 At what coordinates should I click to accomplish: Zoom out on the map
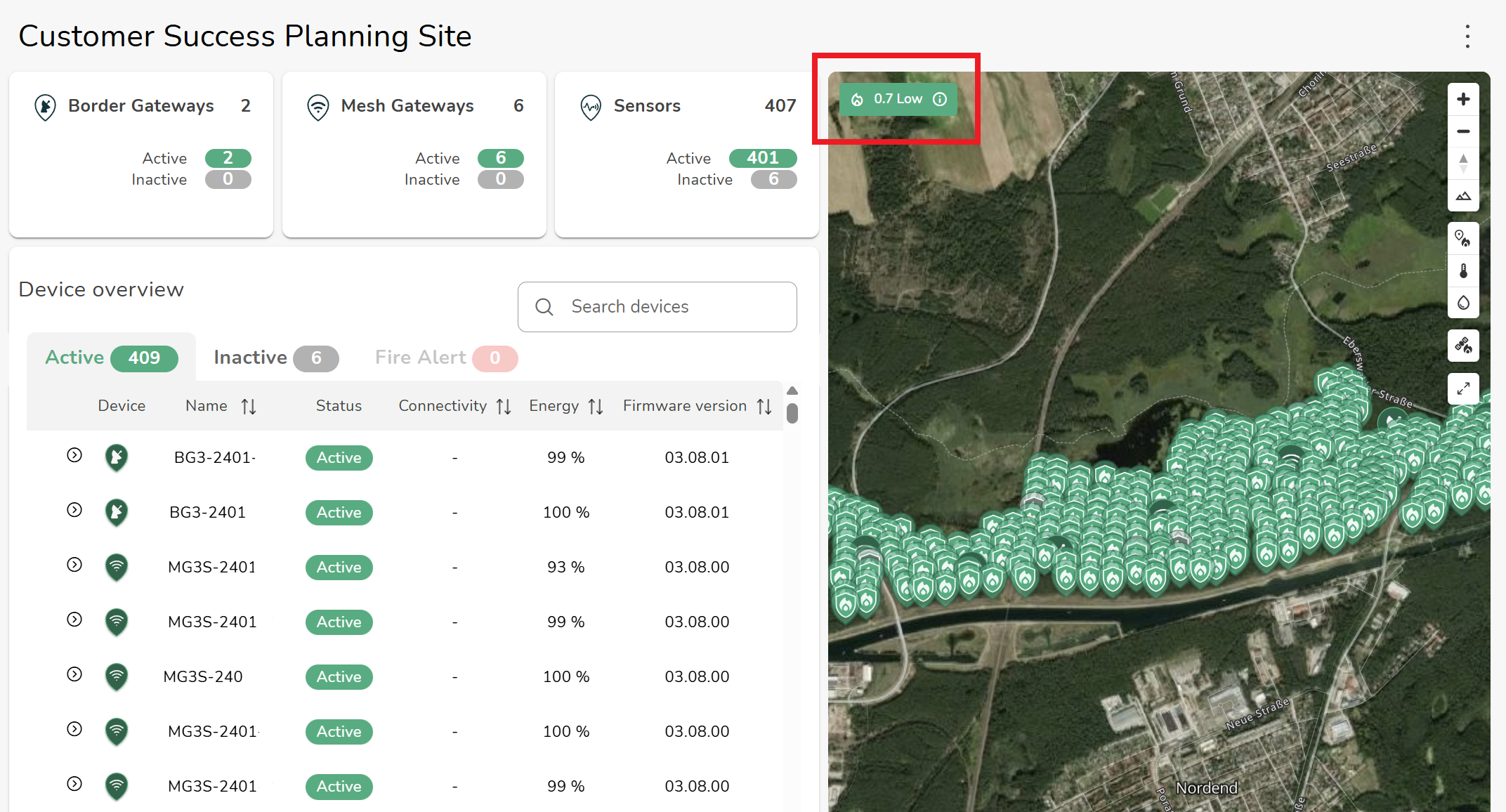pos(1463,131)
